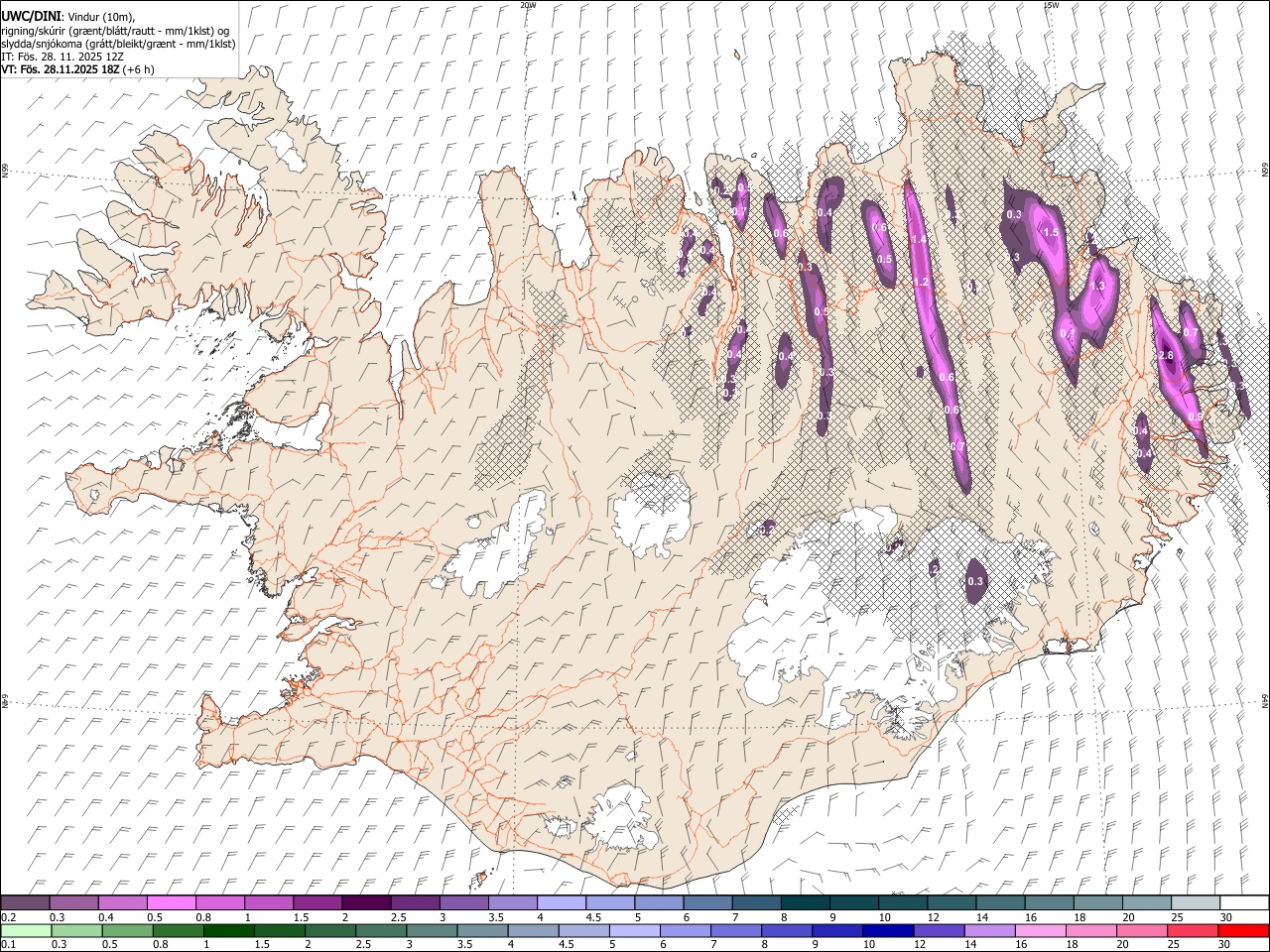Click the '12' label in the rain legend
Viewport: 1270px width, 952px height.
[x=921, y=945]
